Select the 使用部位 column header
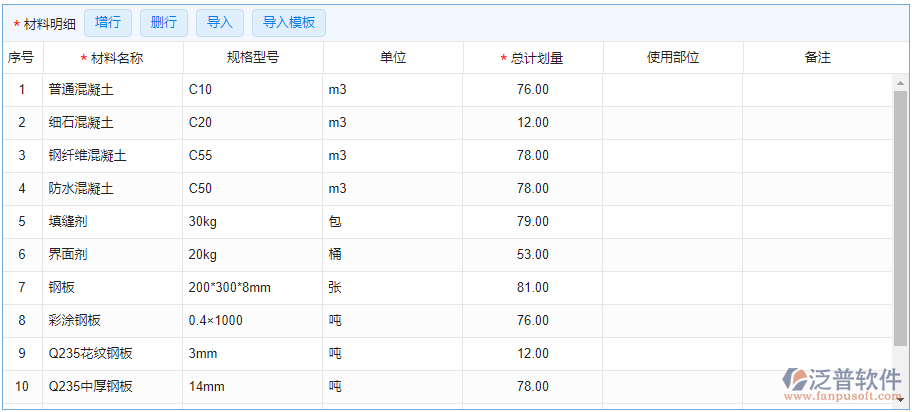Image resolution: width=912 pixels, height=412 pixels. click(x=673, y=58)
